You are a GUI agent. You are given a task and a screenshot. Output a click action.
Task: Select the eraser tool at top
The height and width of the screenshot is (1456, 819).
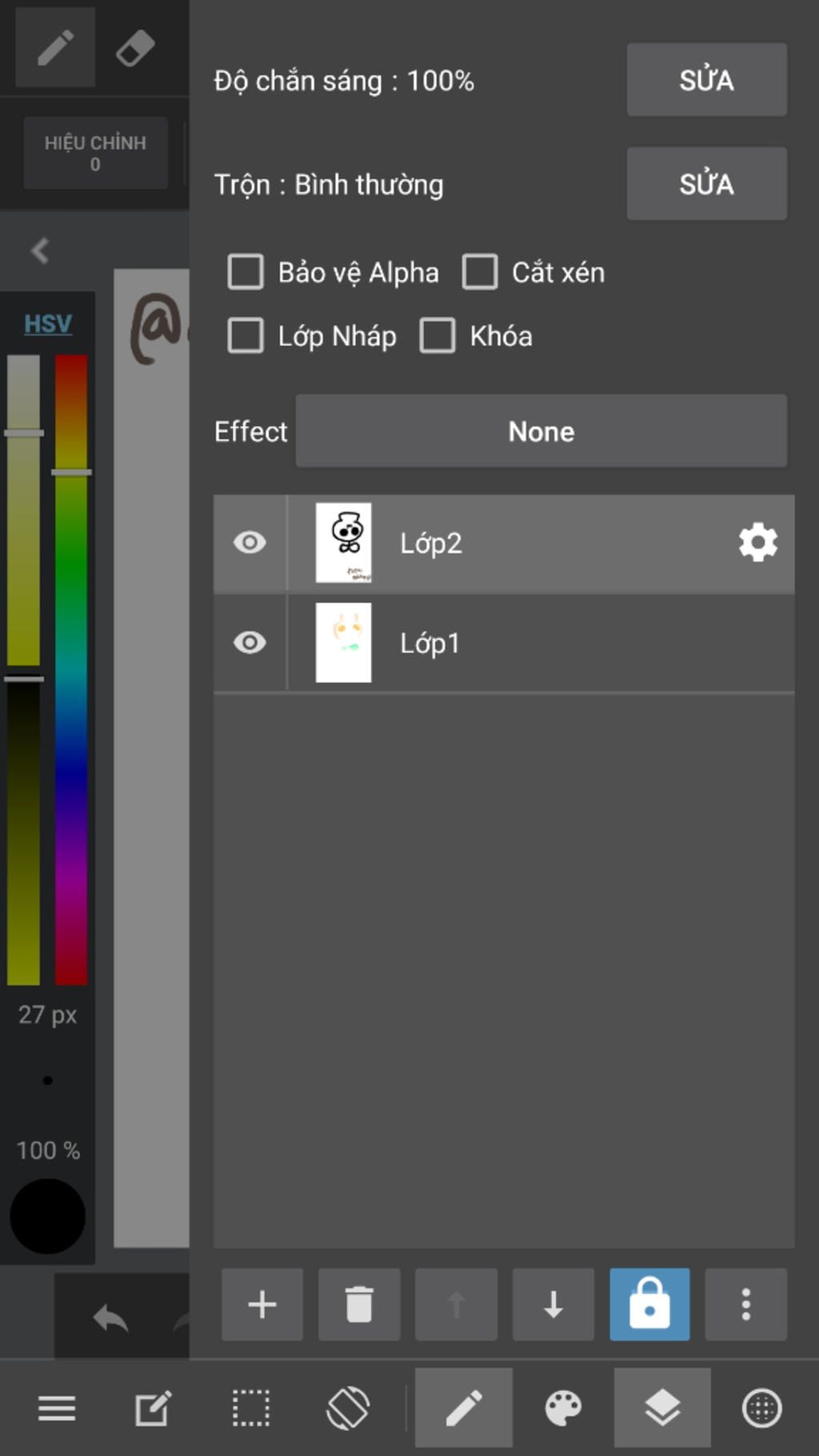pos(135,48)
